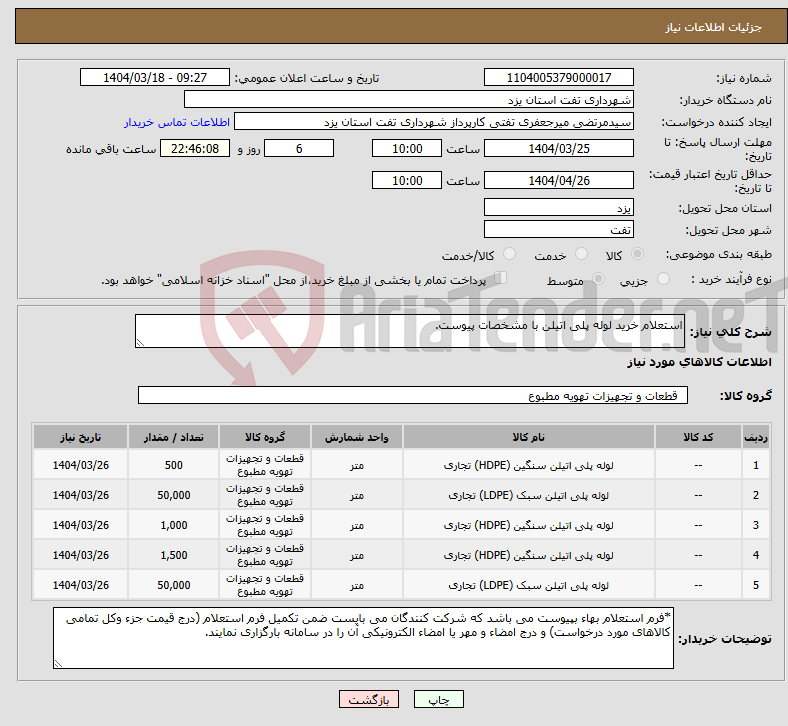Select the کالا/خدمت radio button
The image size is (788, 726).
510,254
